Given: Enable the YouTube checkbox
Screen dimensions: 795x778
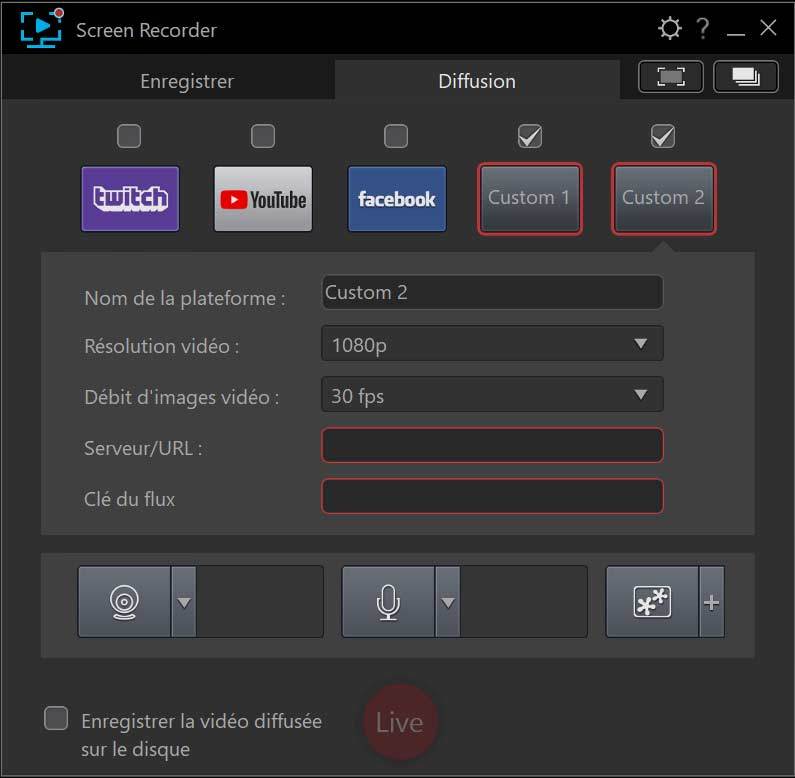Looking at the screenshot, I should (x=263, y=136).
